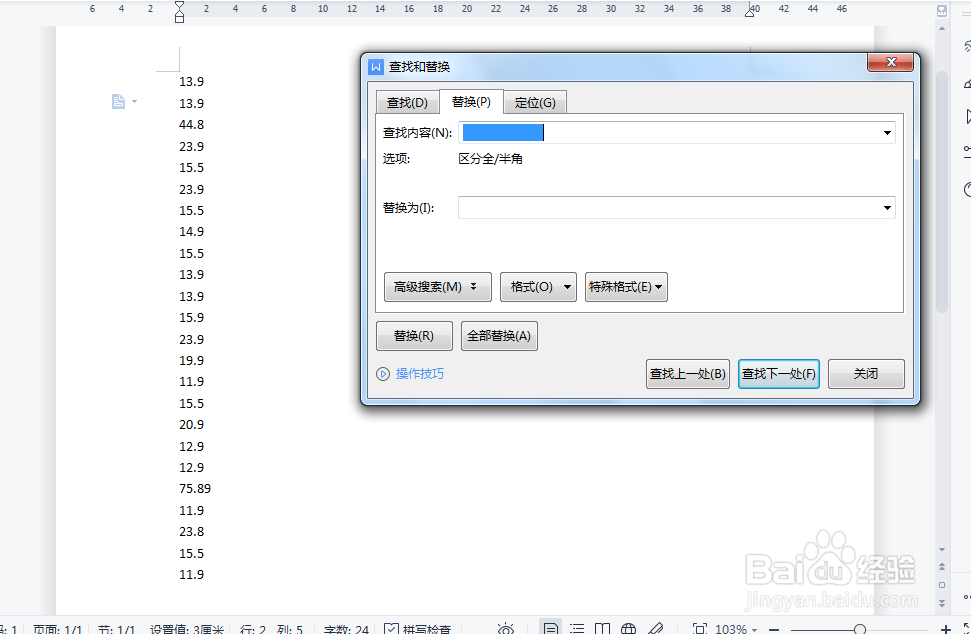Zoom in with the plus icon
Viewport: 971px width, 634px height.
[x=946, y=629]
